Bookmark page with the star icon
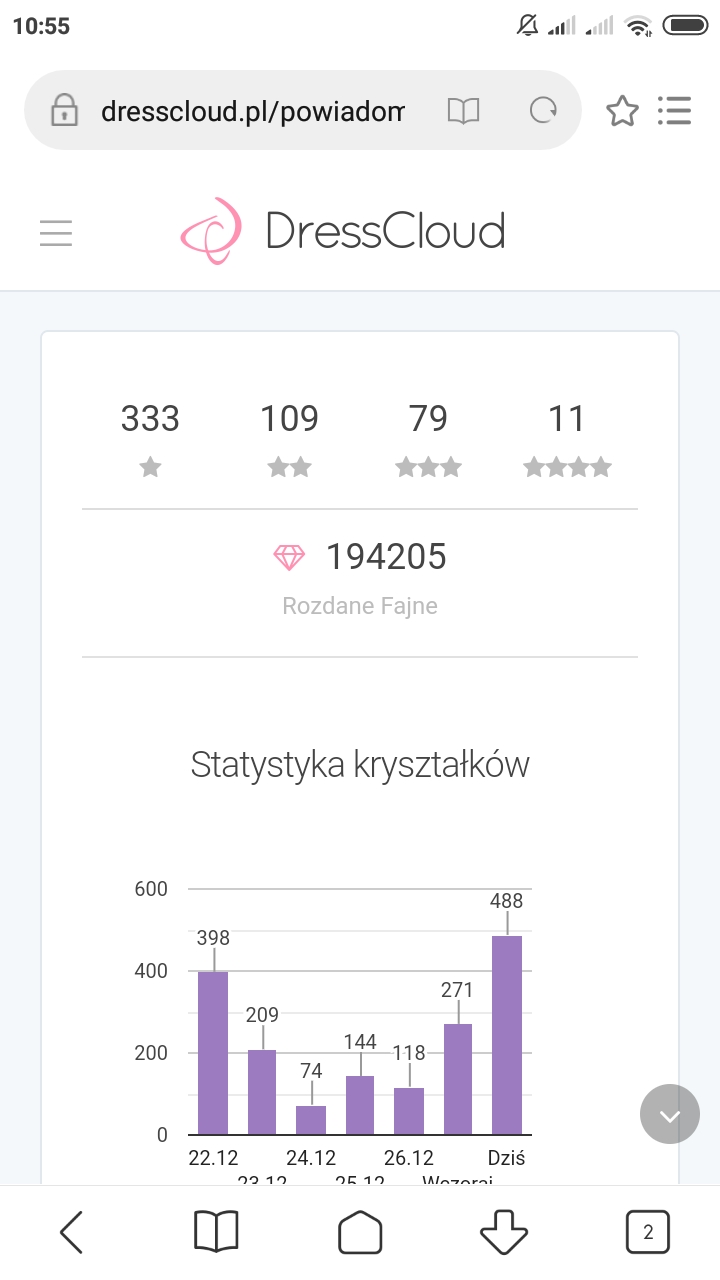 tap(622, 111)
